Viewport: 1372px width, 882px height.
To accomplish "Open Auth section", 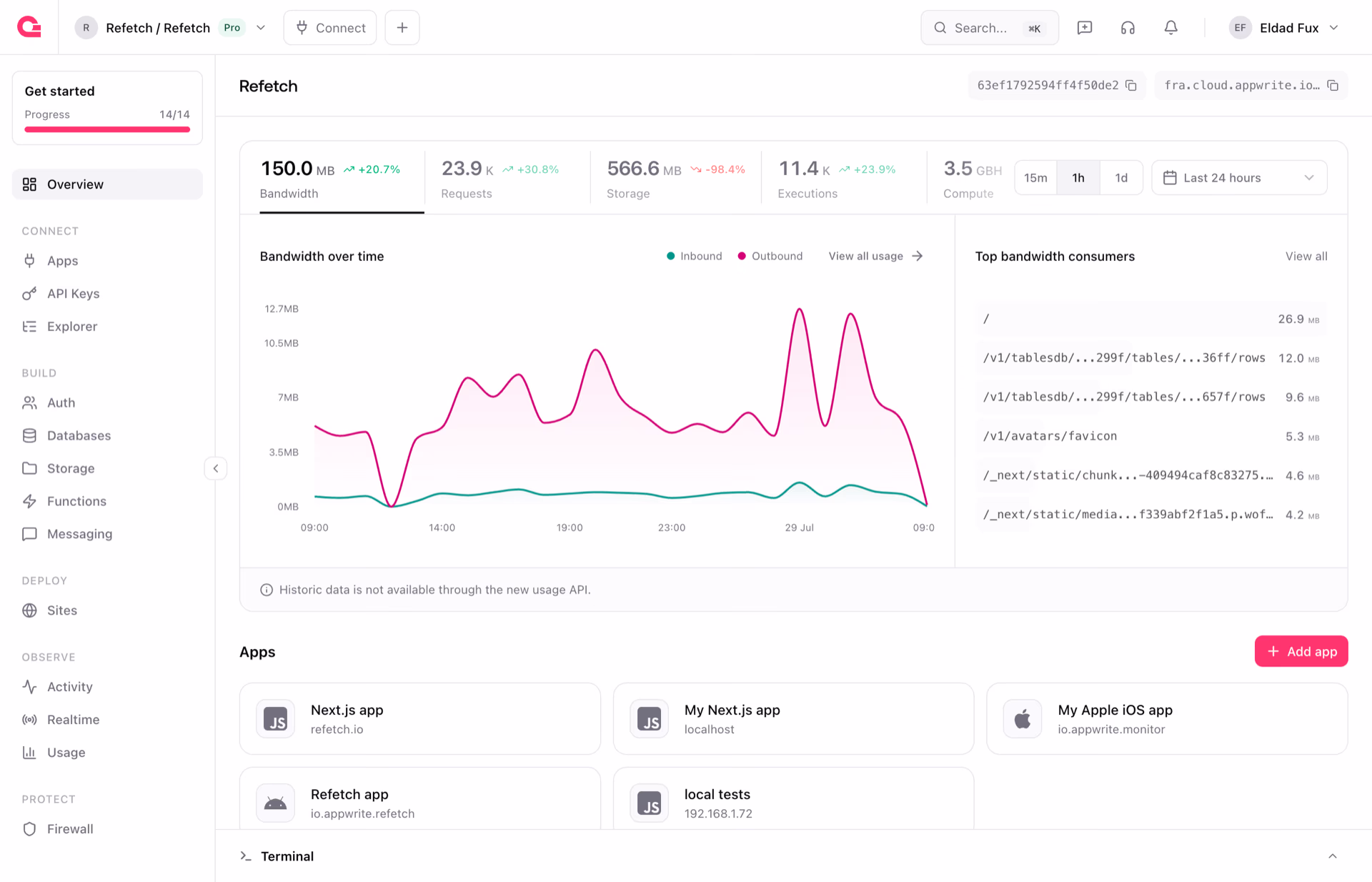I will (x=107, y=403).
